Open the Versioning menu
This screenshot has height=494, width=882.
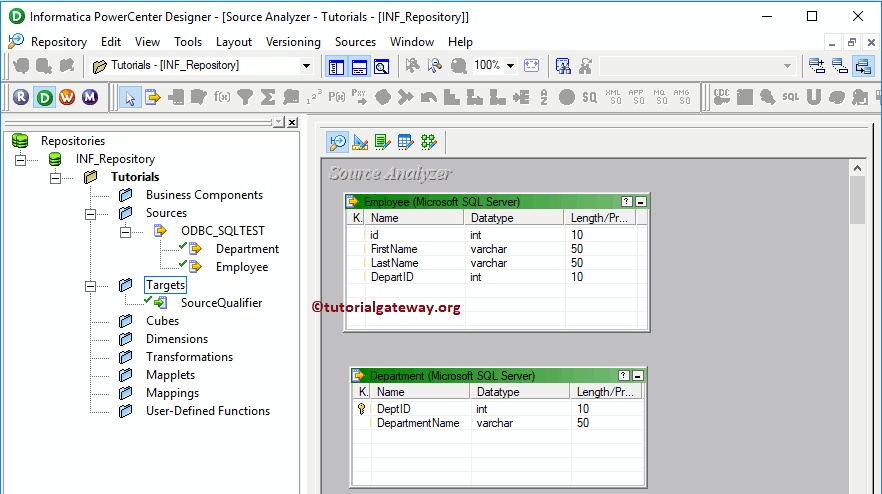(293, 42)
